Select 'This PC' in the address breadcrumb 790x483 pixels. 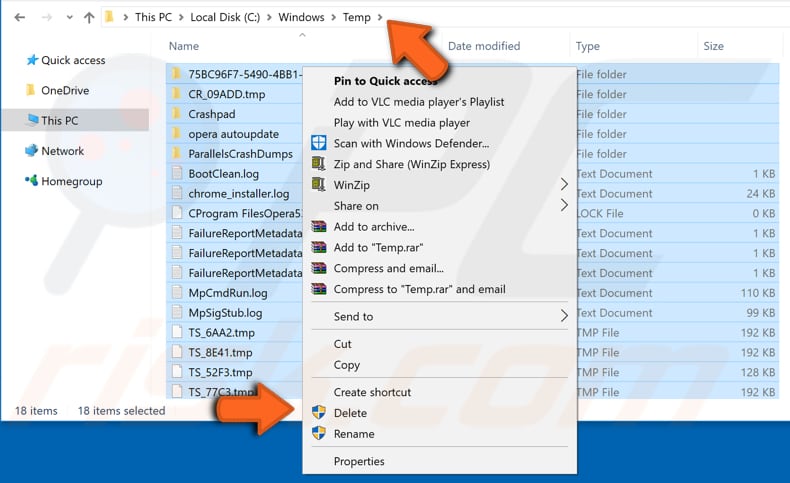click(154, 17)
